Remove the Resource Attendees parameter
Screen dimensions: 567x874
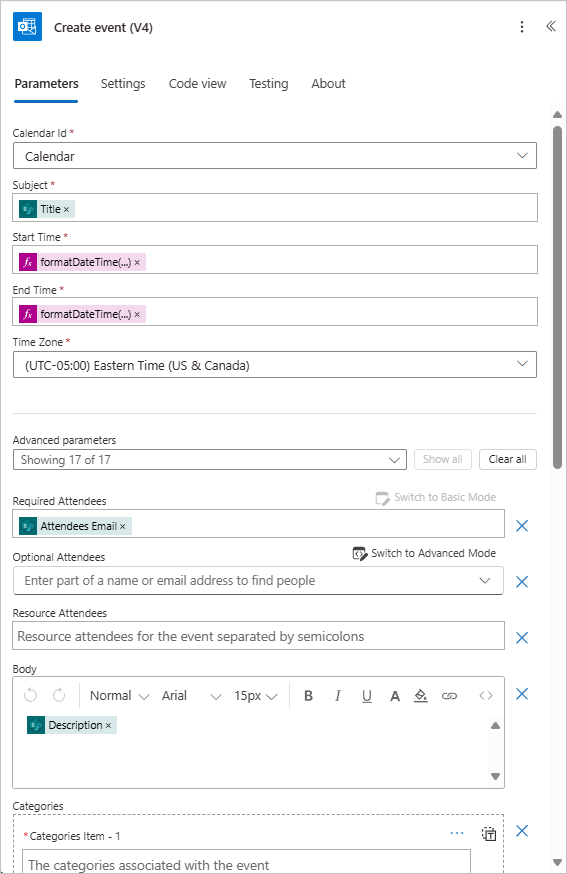click(522, 638)
